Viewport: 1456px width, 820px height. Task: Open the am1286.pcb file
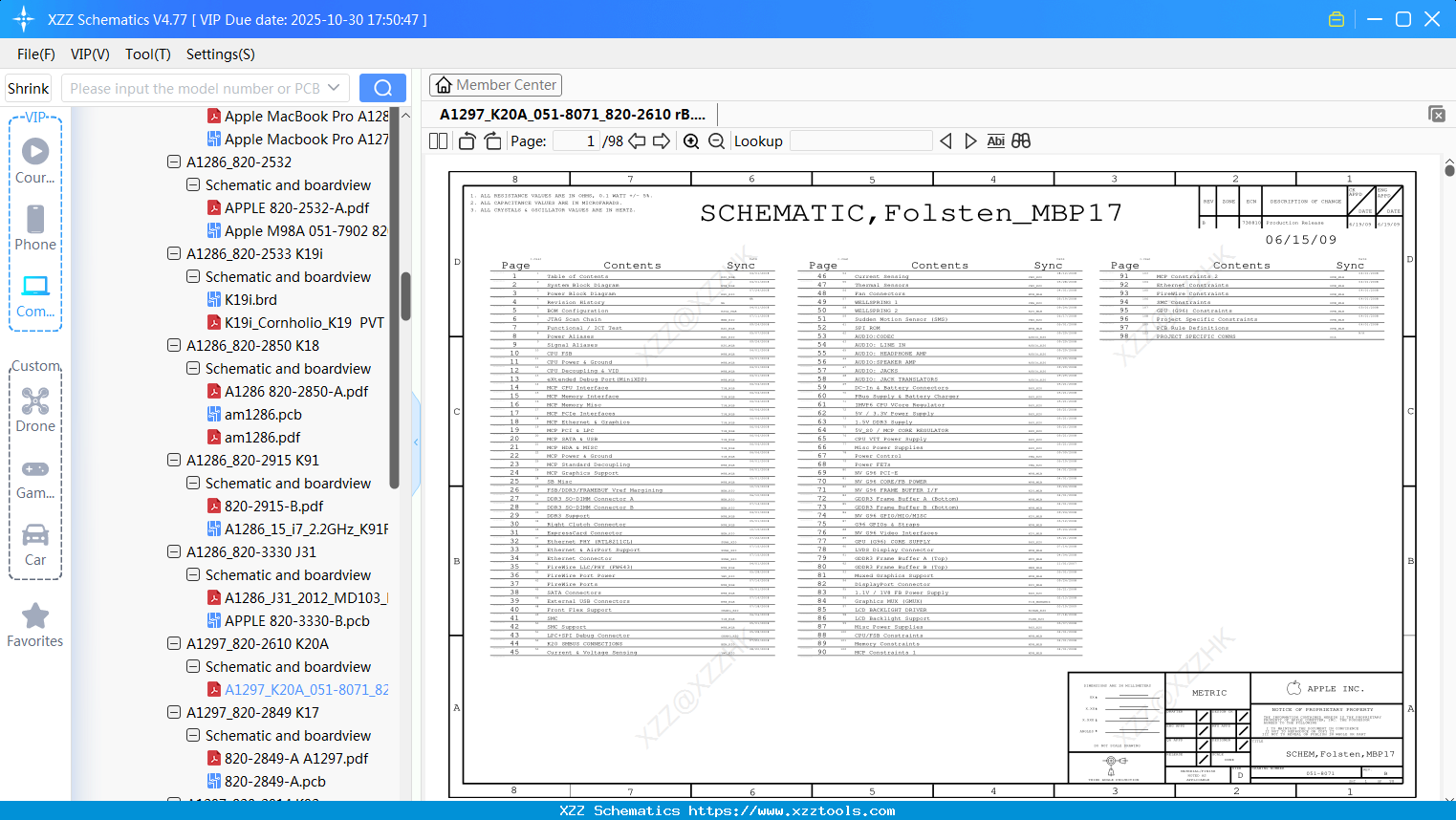[x=263, y=414]
